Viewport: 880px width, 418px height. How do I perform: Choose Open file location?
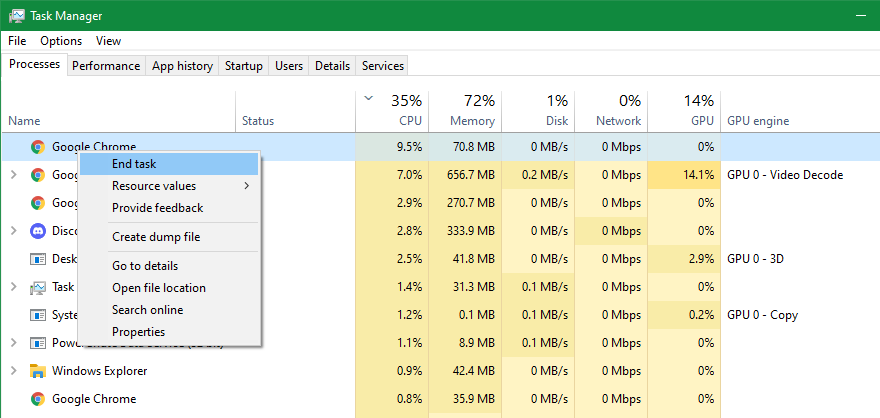pos(158,288)
